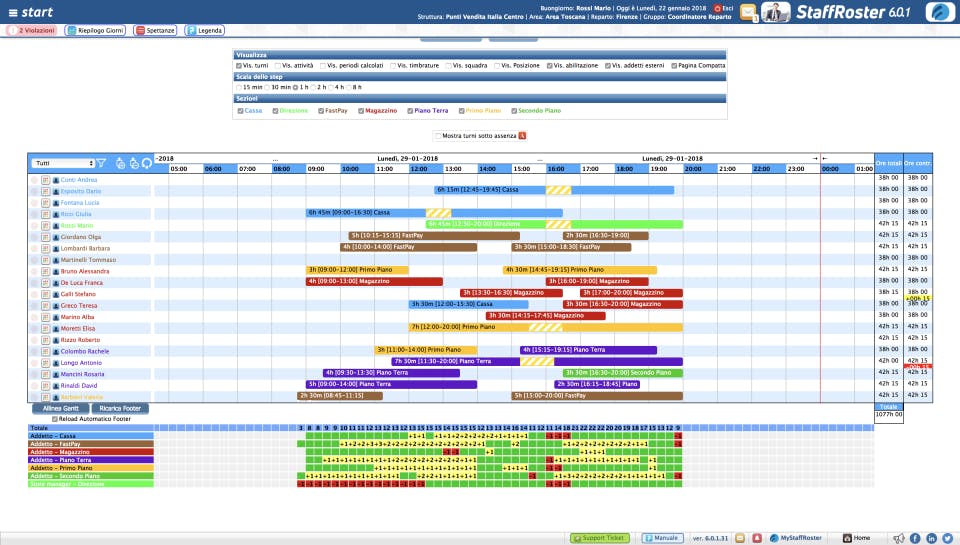Click the Esci logout button
960x545 pixels.
[x=723, y=9]
